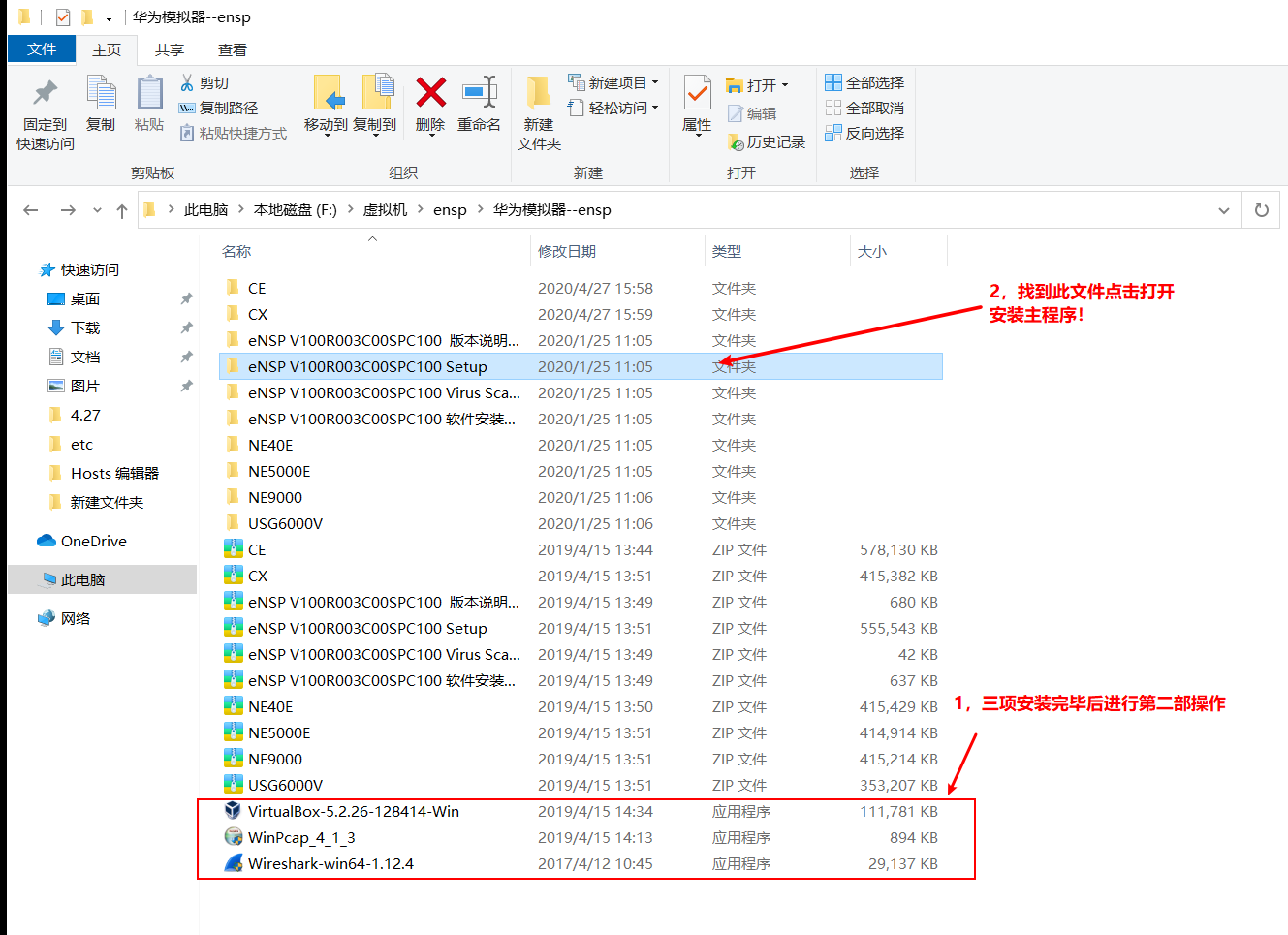This screenshot has width=1288, height=935.
Task: Click Copy path (复制路径)
Action: point(219,108)
